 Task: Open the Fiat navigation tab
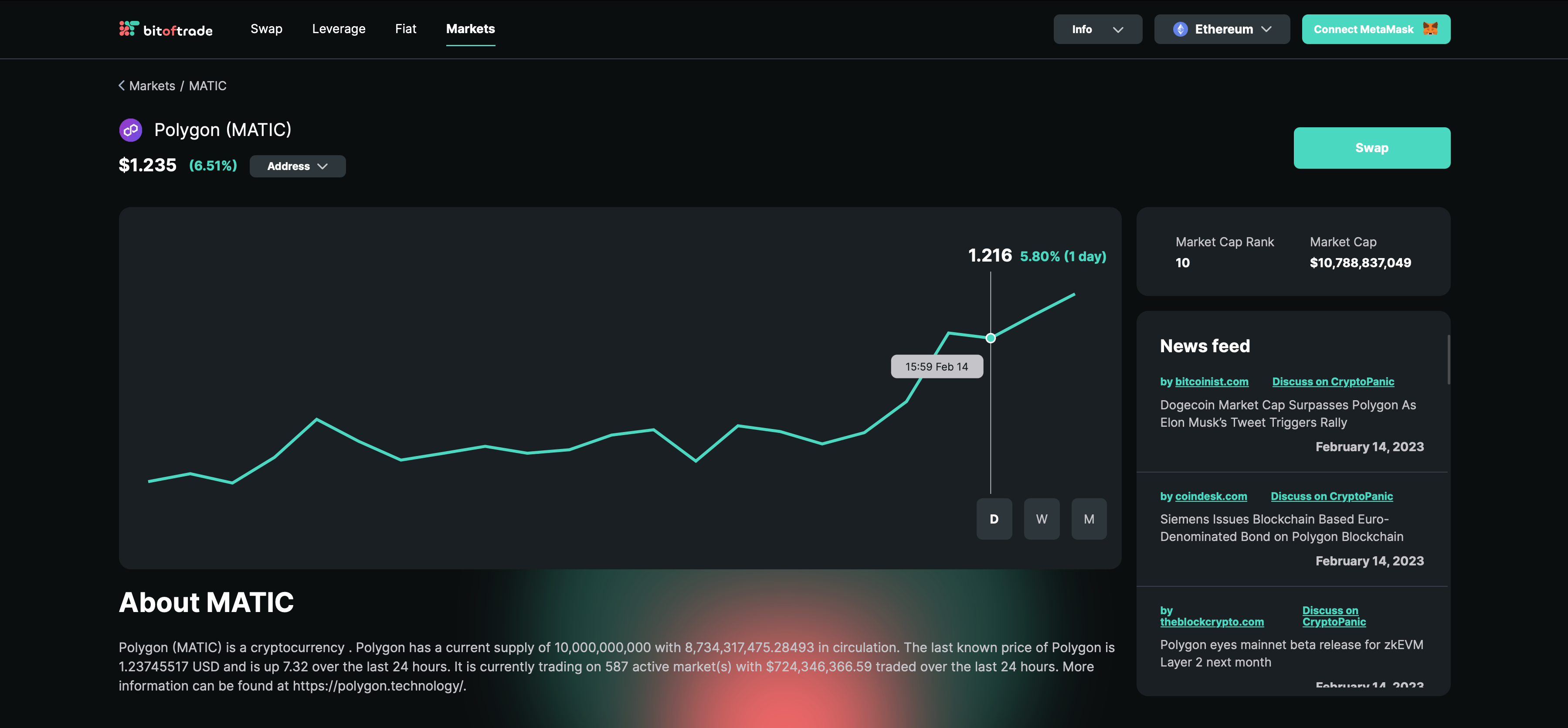[405, 29]
